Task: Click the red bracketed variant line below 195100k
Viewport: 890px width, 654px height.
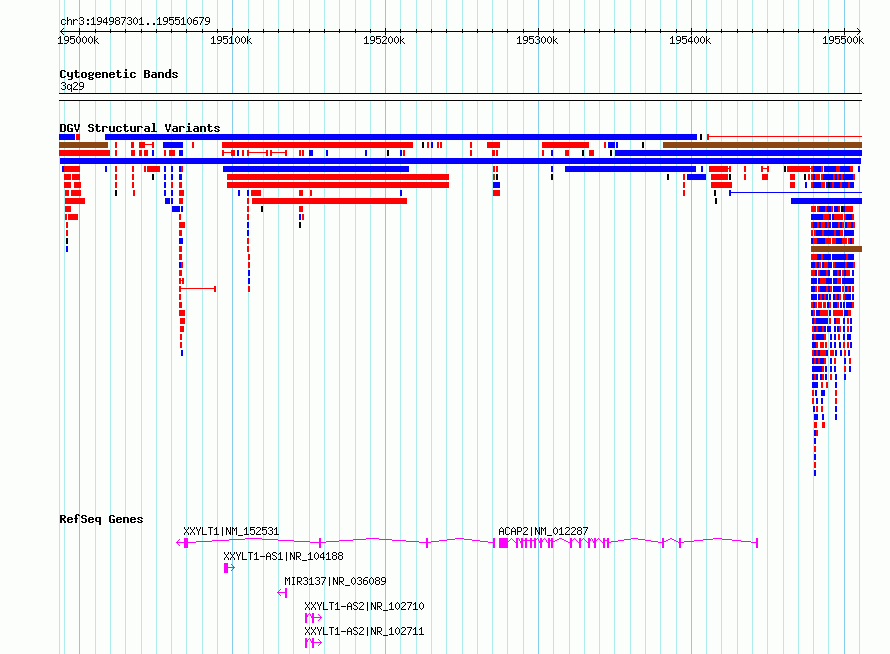Action: (x=198, y=289)
